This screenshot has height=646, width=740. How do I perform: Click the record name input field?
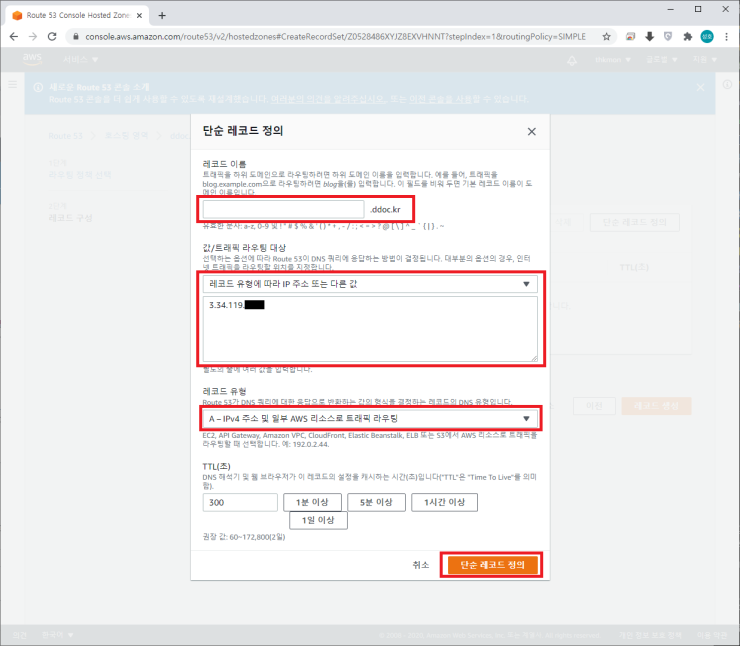coord(283,209)
